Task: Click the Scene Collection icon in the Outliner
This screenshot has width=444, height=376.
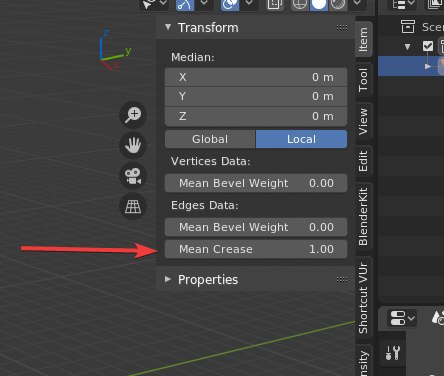Action: point(408,27)
